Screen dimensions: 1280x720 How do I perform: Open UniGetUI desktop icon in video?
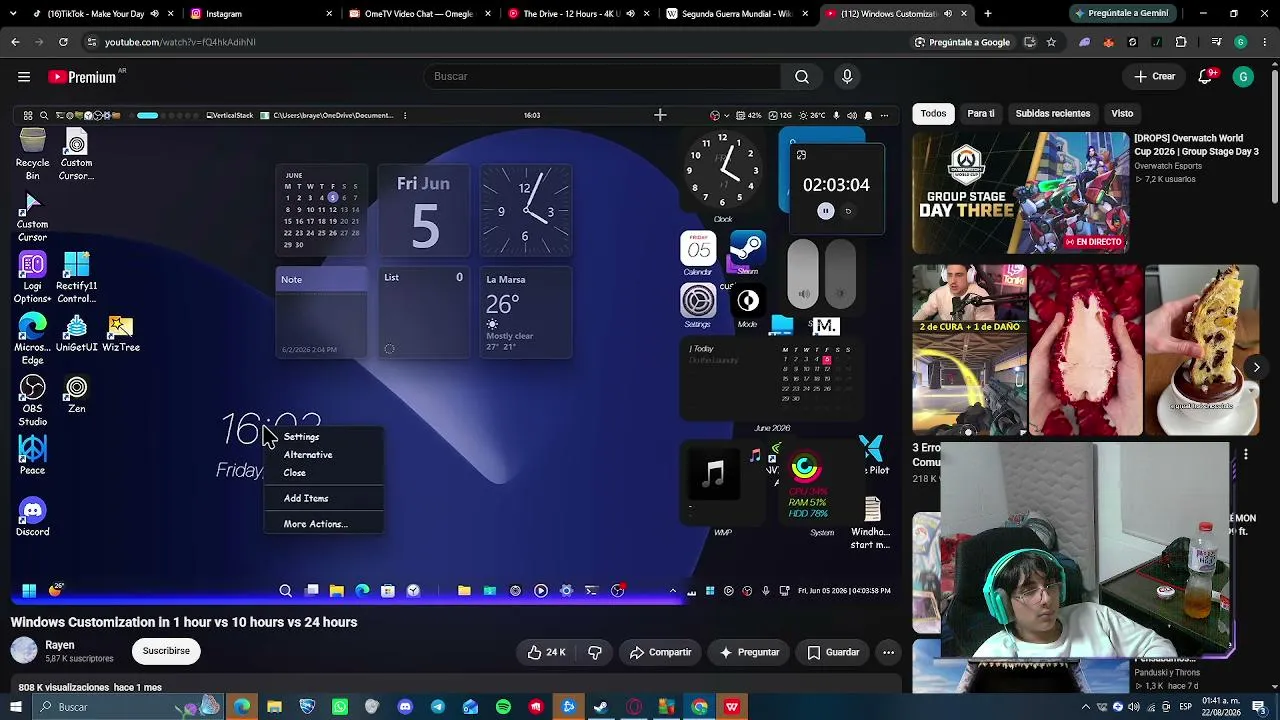click(x=77, y=334)
